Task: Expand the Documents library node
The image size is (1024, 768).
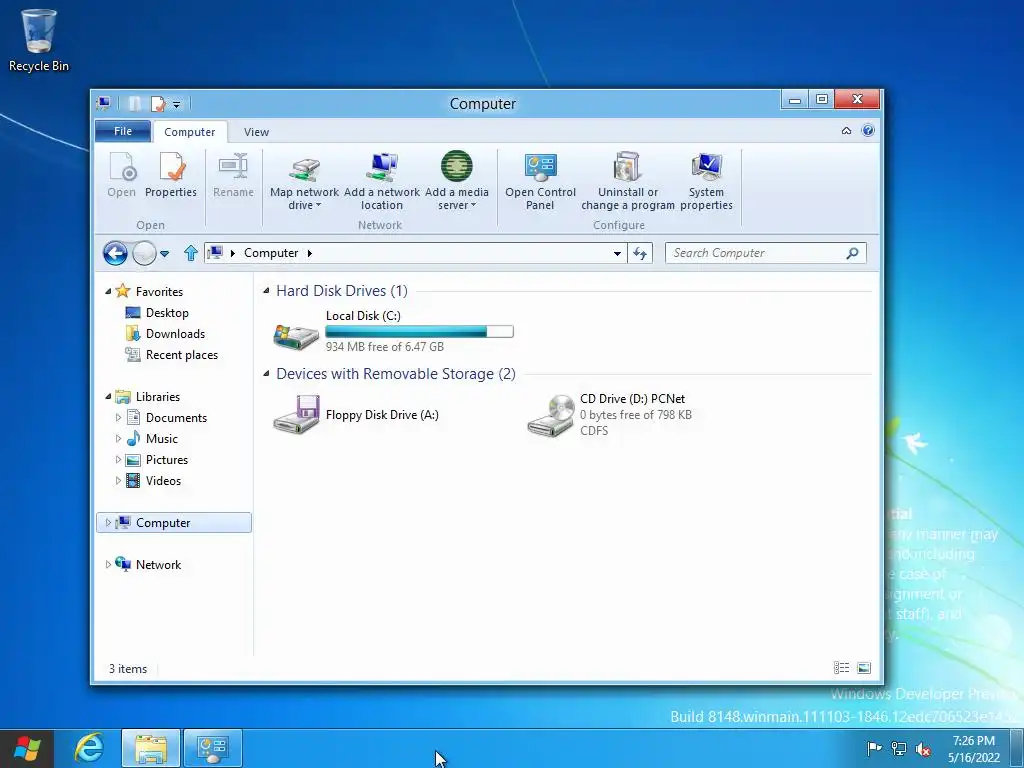Action: point(118,417)
